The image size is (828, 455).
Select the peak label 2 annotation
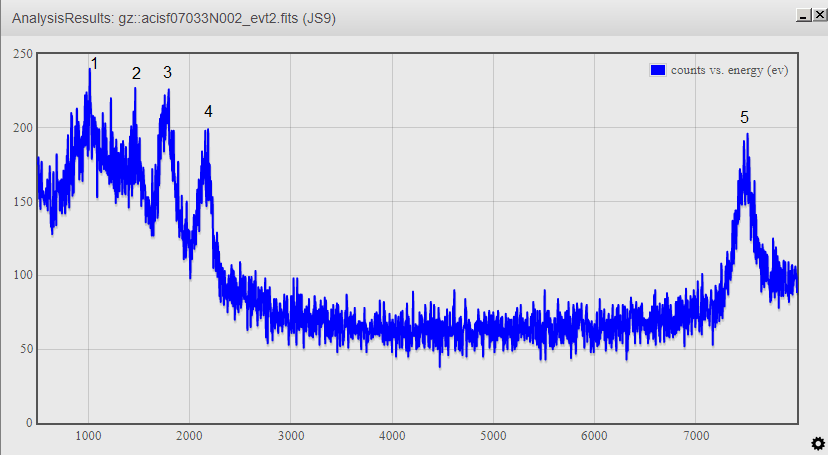136,73
